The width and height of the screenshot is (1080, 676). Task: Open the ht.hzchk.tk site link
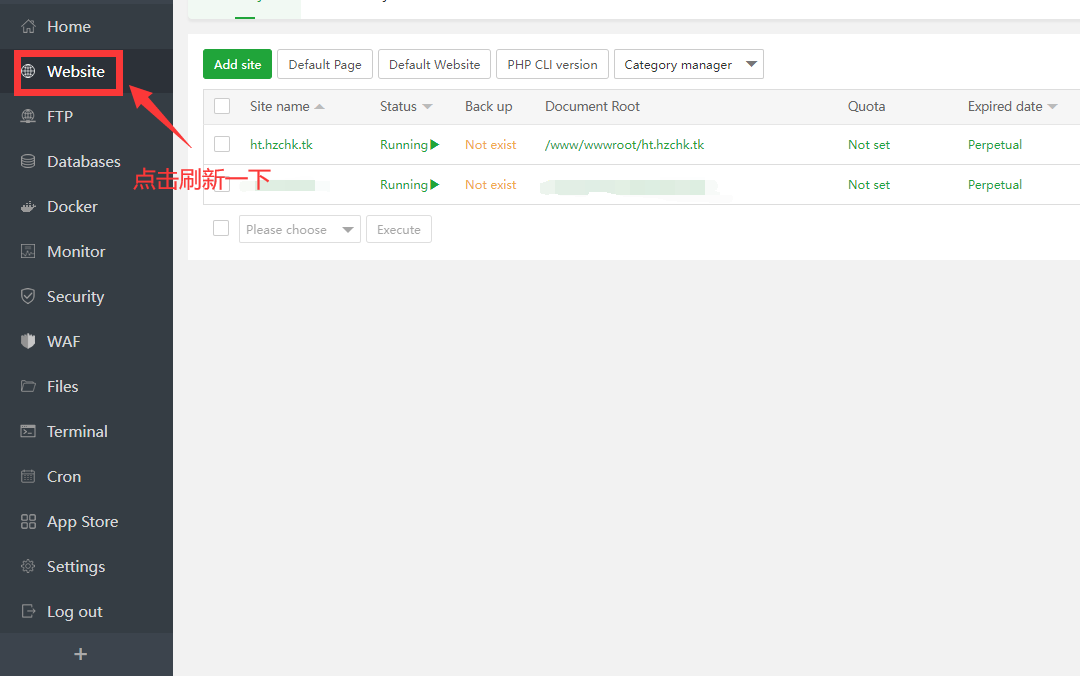(281, 145)
